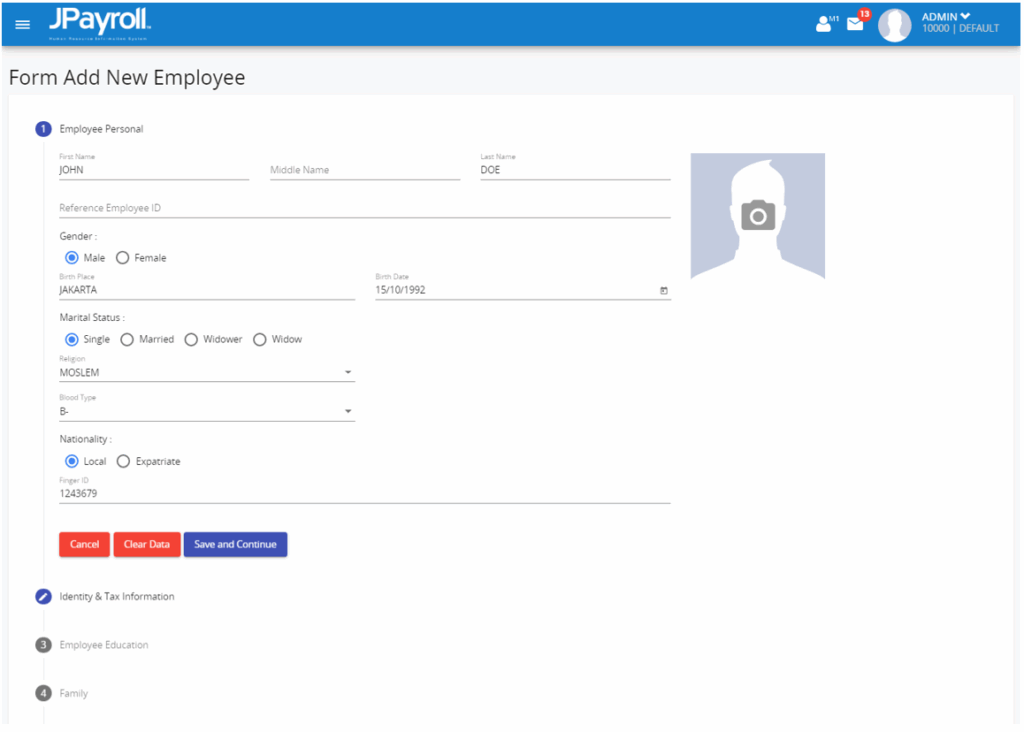Open the Blood Type dropdown
This screenshot has height=732, width=1024.
pyautogui.click(x=348, y=410)
